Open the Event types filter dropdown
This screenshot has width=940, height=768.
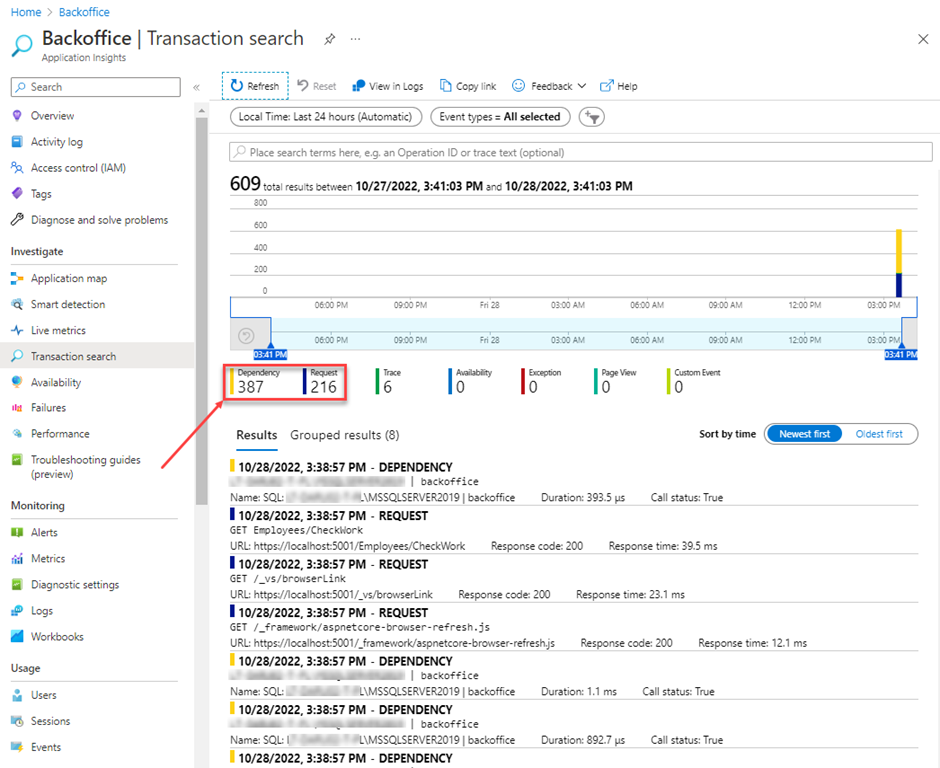tap(500, 117)
